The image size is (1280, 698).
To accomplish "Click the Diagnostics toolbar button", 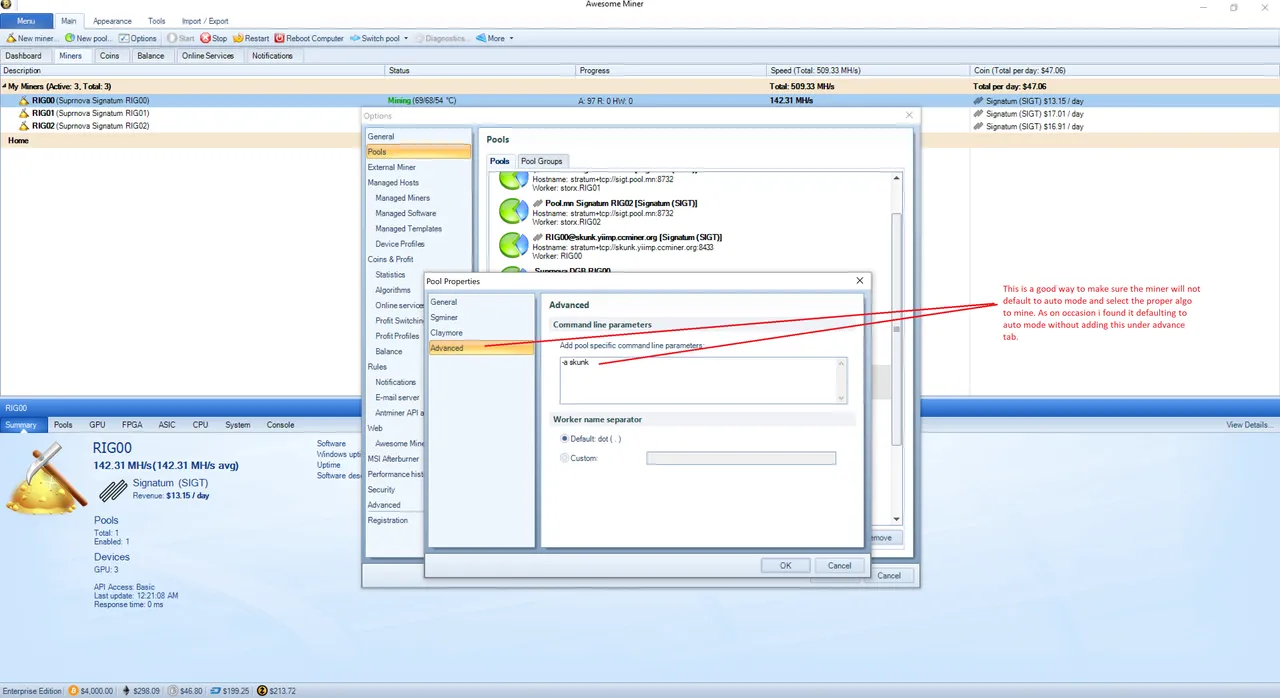I will click(x=440, y=38).
